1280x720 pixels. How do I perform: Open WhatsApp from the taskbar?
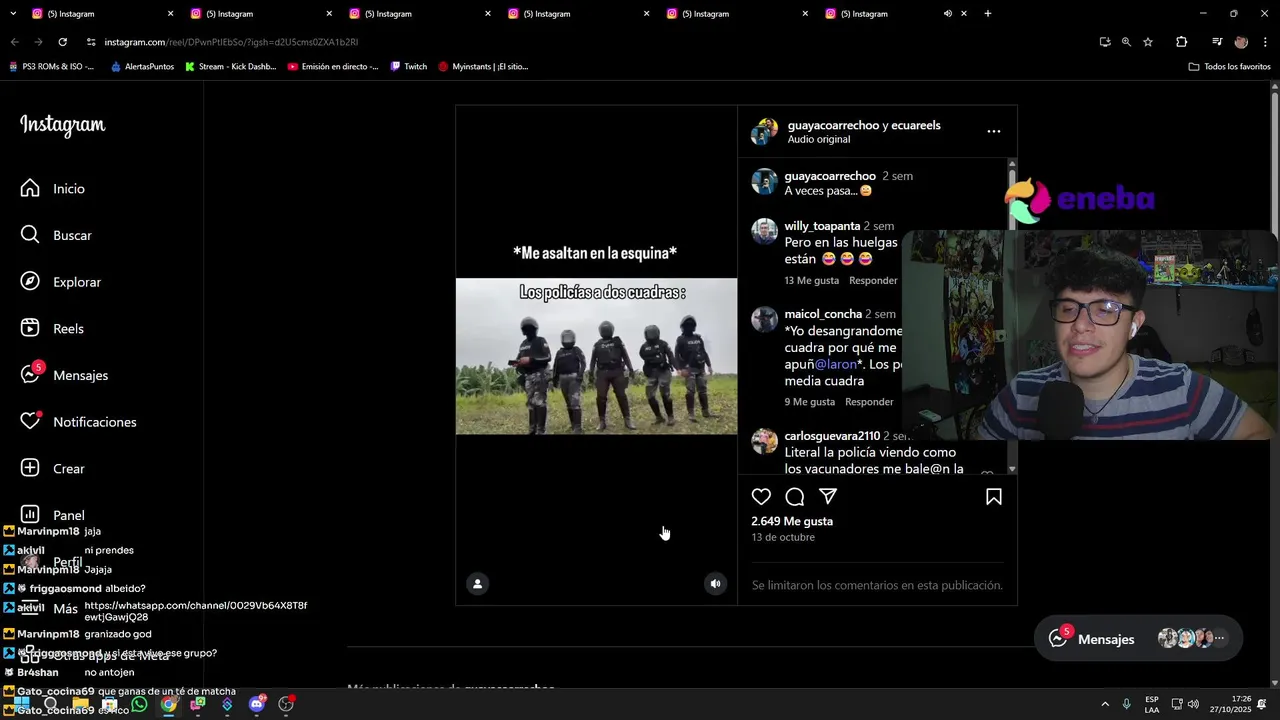click(139, 704)
